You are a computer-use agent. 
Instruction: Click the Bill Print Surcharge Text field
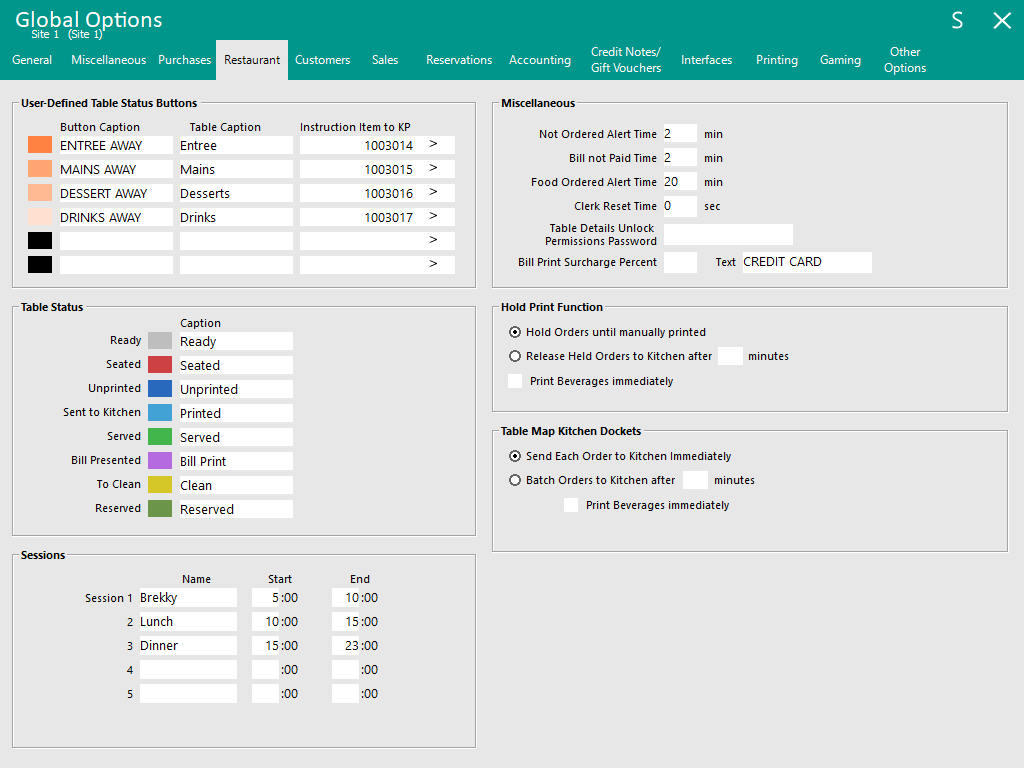coord(806,262)
